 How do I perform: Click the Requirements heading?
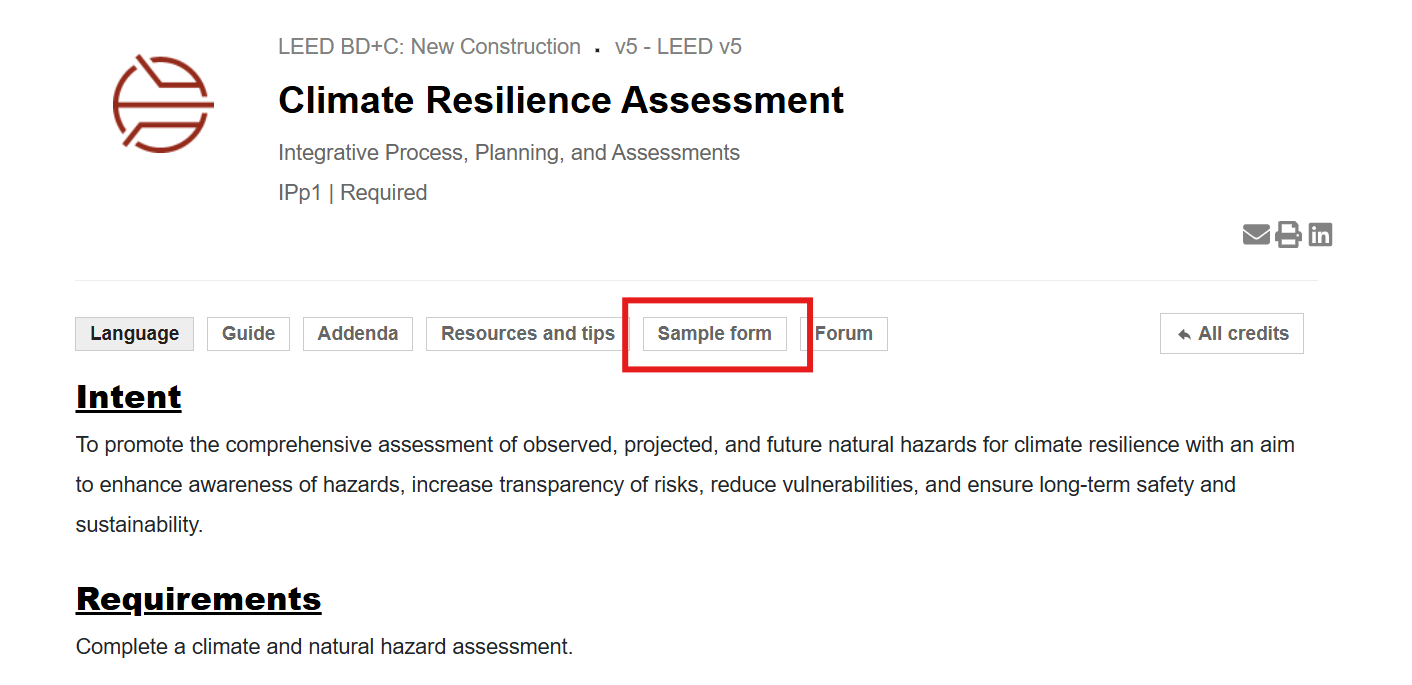(198, 599)
